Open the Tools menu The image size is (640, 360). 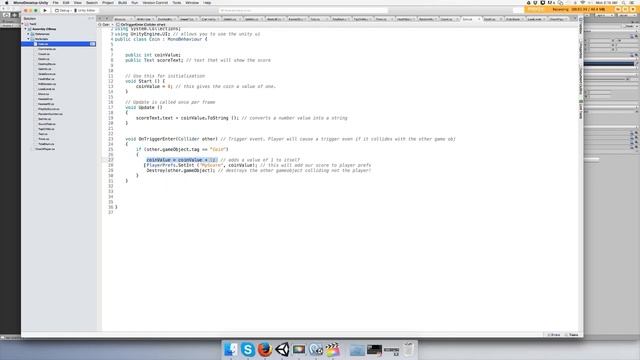[177, 2]
